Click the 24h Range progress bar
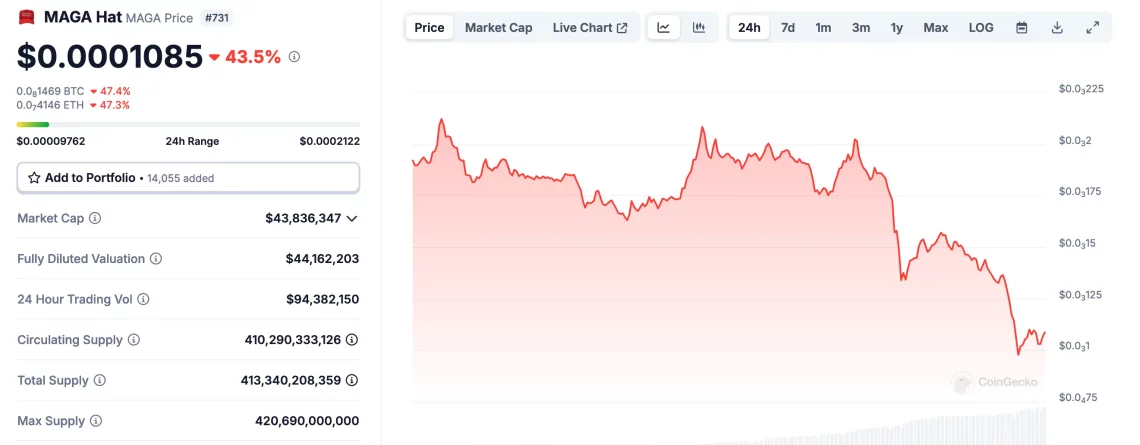 [188, 124]
